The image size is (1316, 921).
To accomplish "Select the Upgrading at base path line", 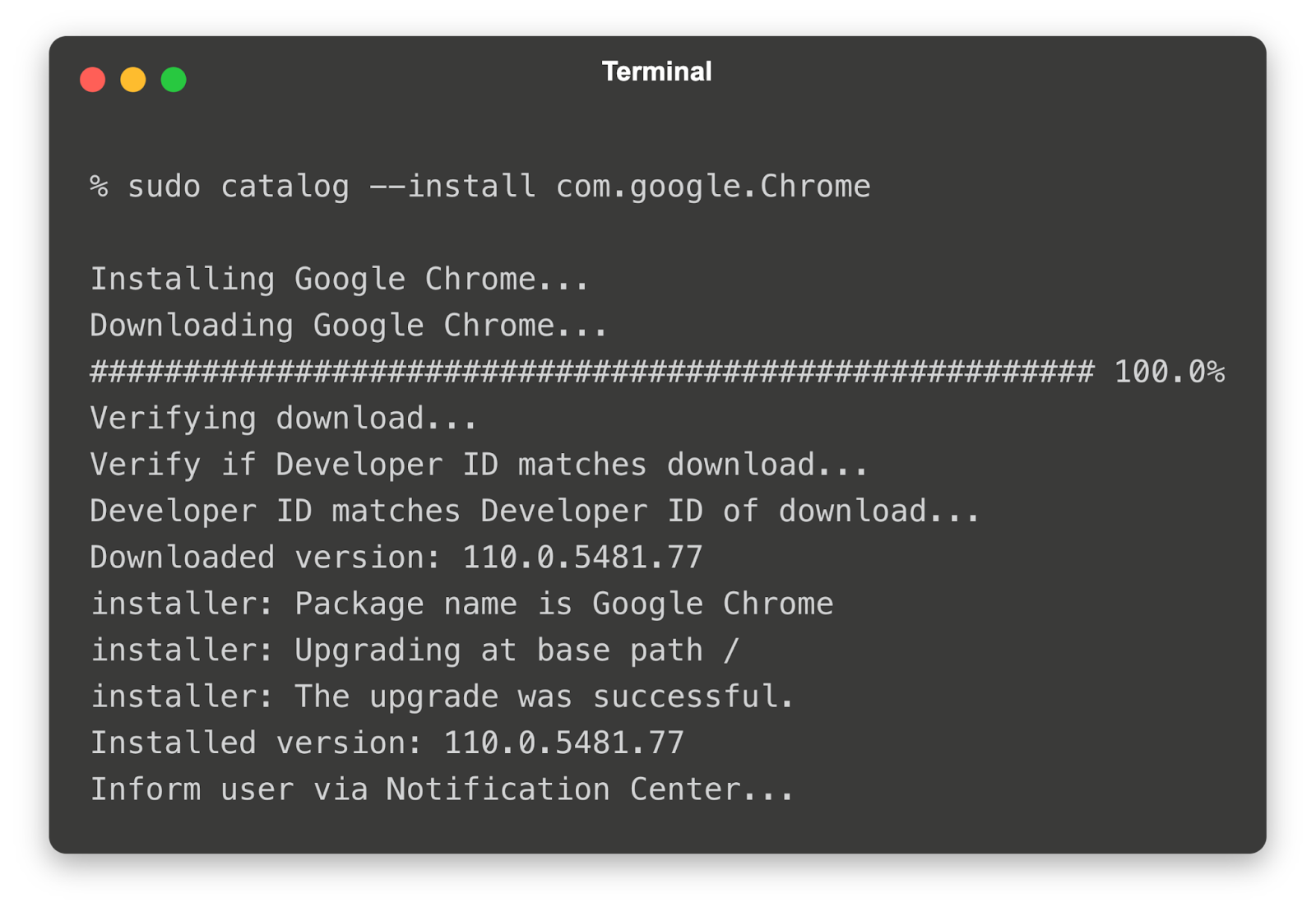I will tap(415, 650).
